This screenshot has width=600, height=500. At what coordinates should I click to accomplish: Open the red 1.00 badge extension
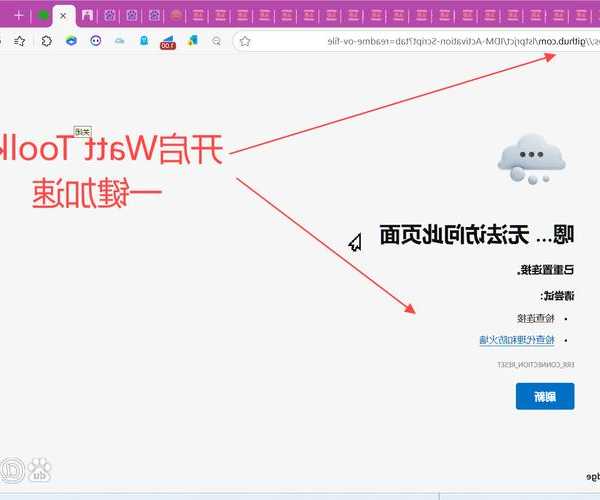167,42
